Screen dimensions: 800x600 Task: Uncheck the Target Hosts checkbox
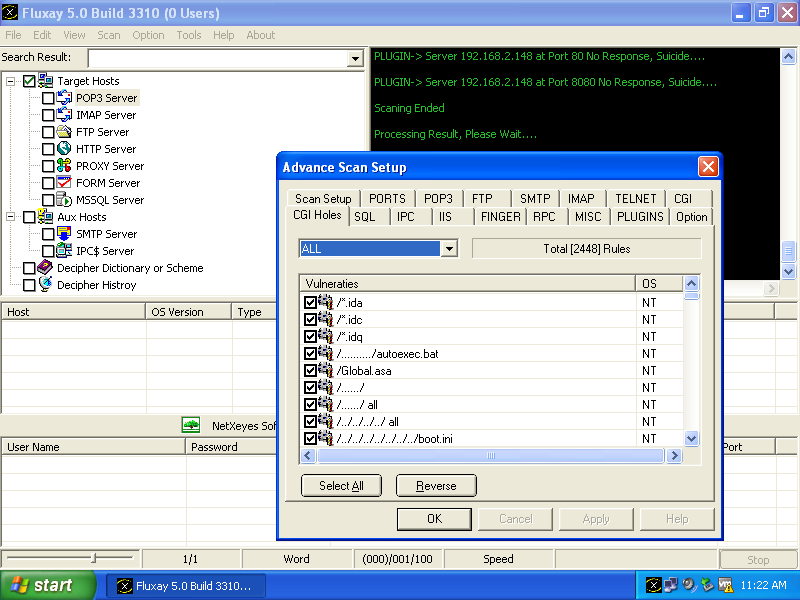(29, 81)
